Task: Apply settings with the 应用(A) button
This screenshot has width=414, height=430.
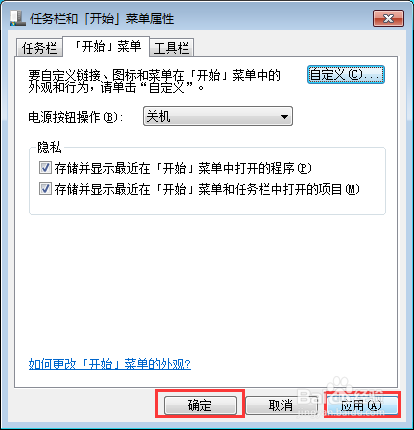Action: (362, 405)
